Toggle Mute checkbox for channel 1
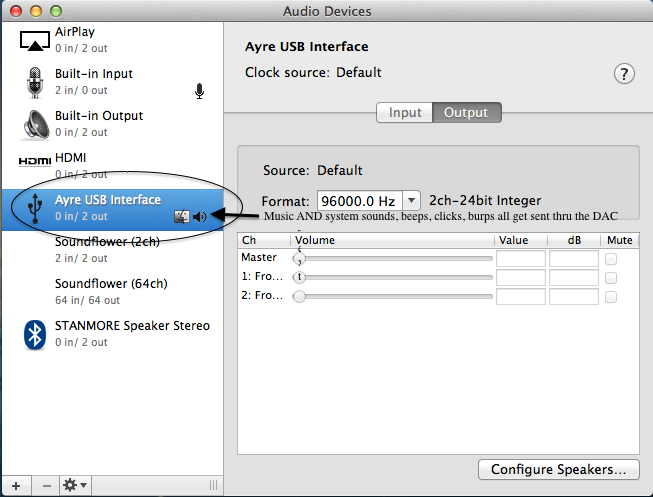Screen dimensions: 653x497 tap(611, 278)
